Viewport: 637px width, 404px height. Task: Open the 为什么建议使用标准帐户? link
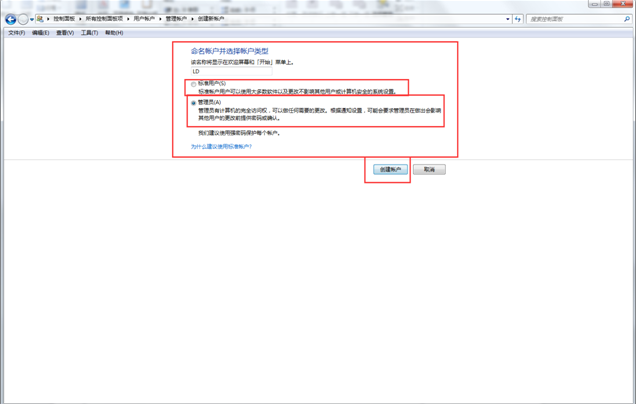pyautogui.click(x=221, y=147)
